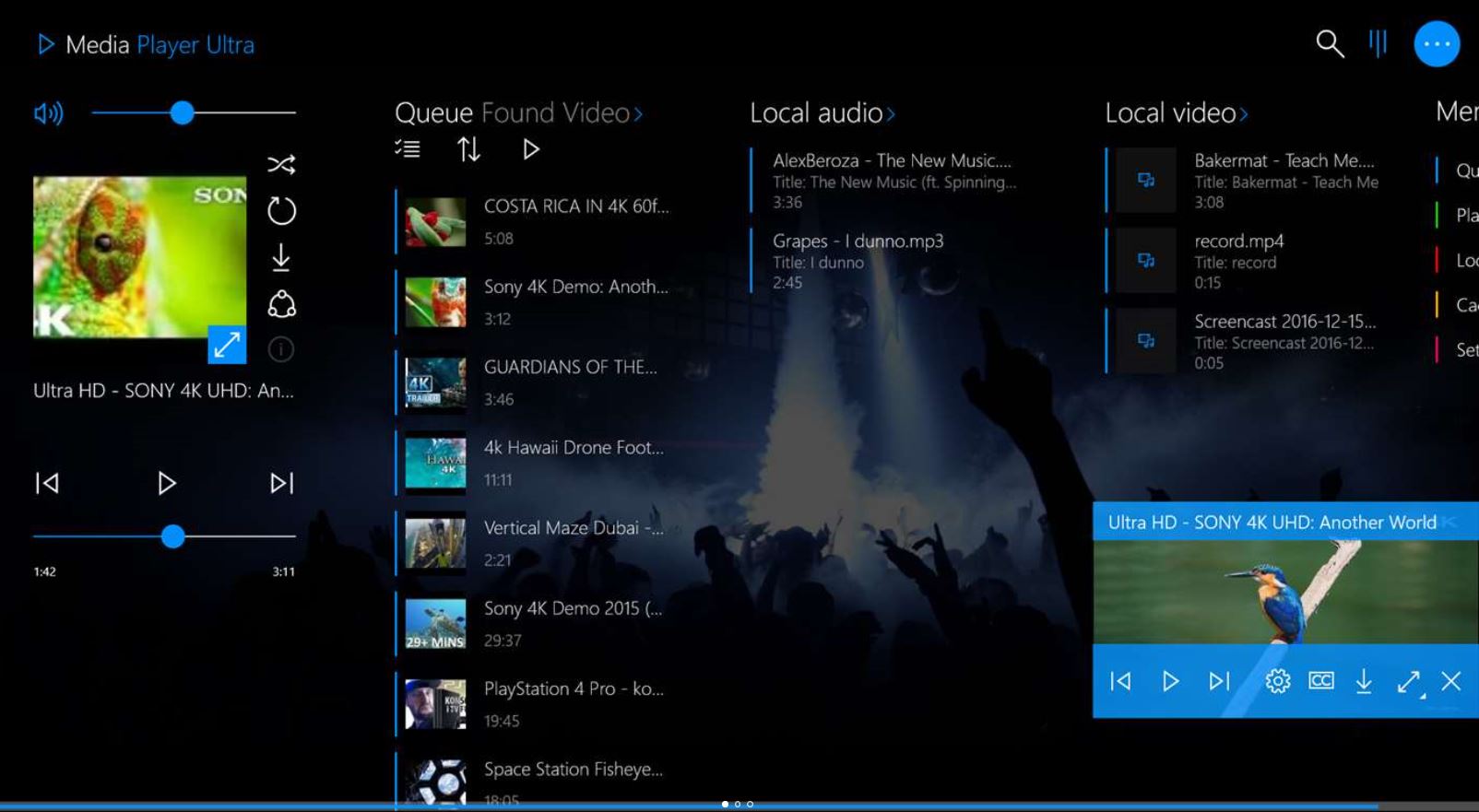The height and width of the screenshot is (812, 1479).
Task: Click the Hawaii 4K thumbnail
Action: 435,462
